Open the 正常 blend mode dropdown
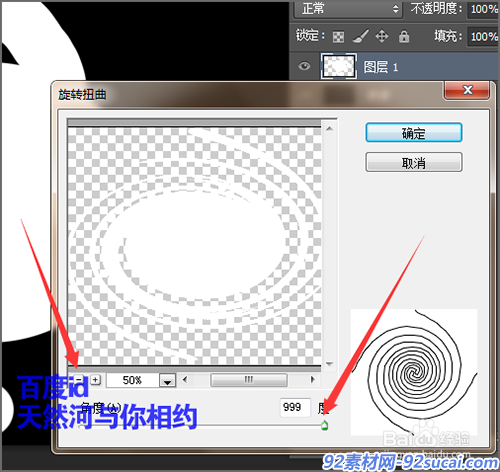500x472 pixels. pos(348,9)
